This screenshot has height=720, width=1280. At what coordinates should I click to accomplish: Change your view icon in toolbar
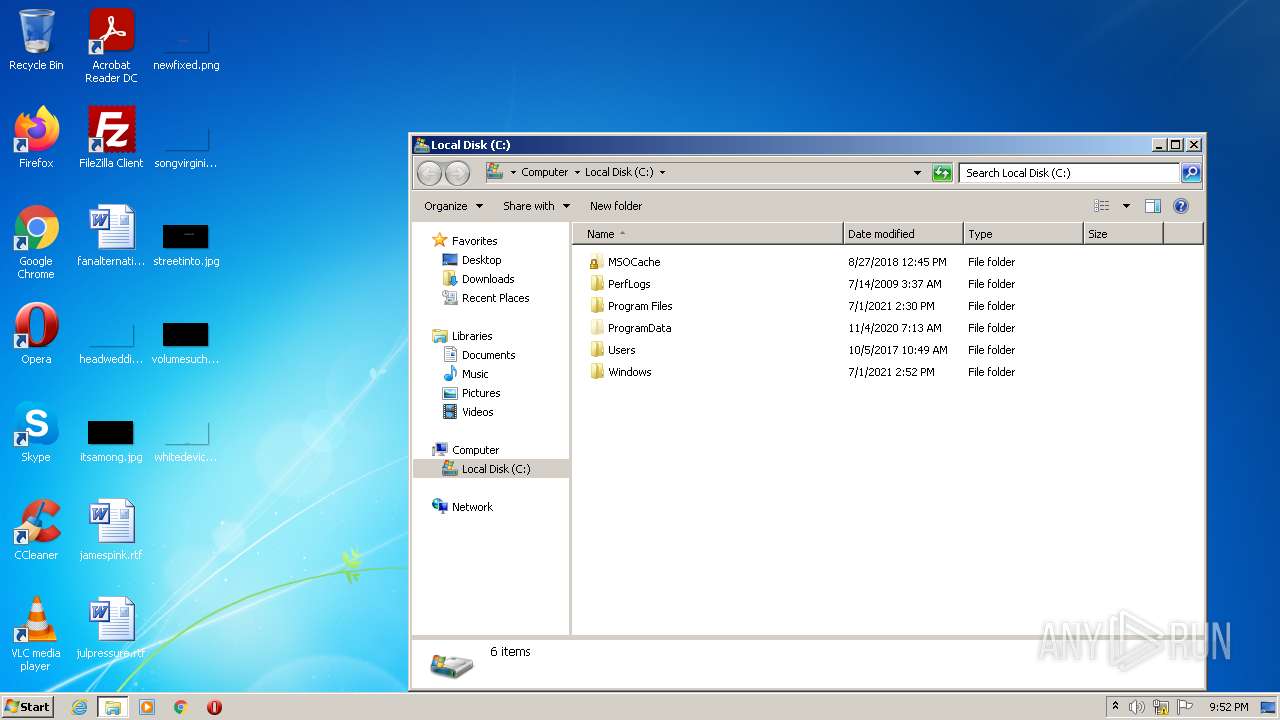click(1102, 206)
